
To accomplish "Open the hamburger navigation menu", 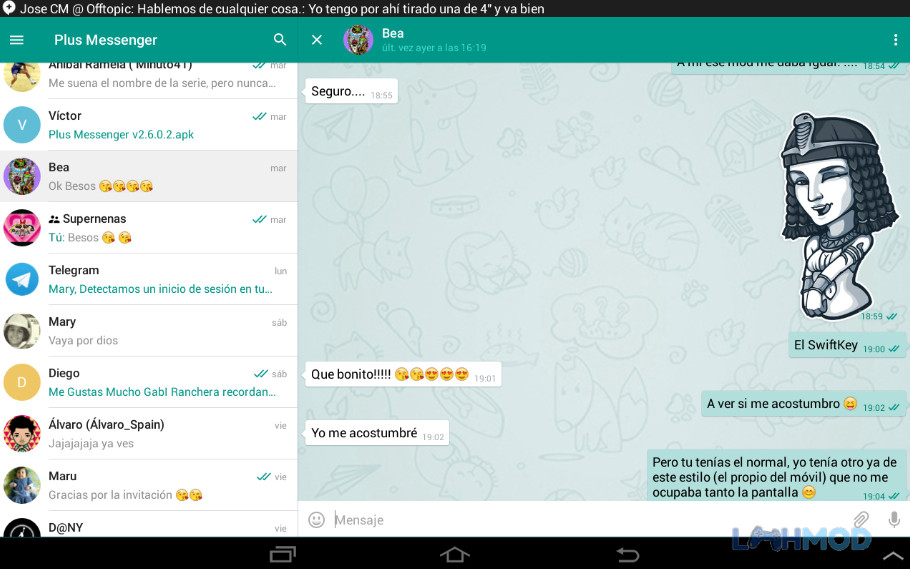I will point(17,40).
